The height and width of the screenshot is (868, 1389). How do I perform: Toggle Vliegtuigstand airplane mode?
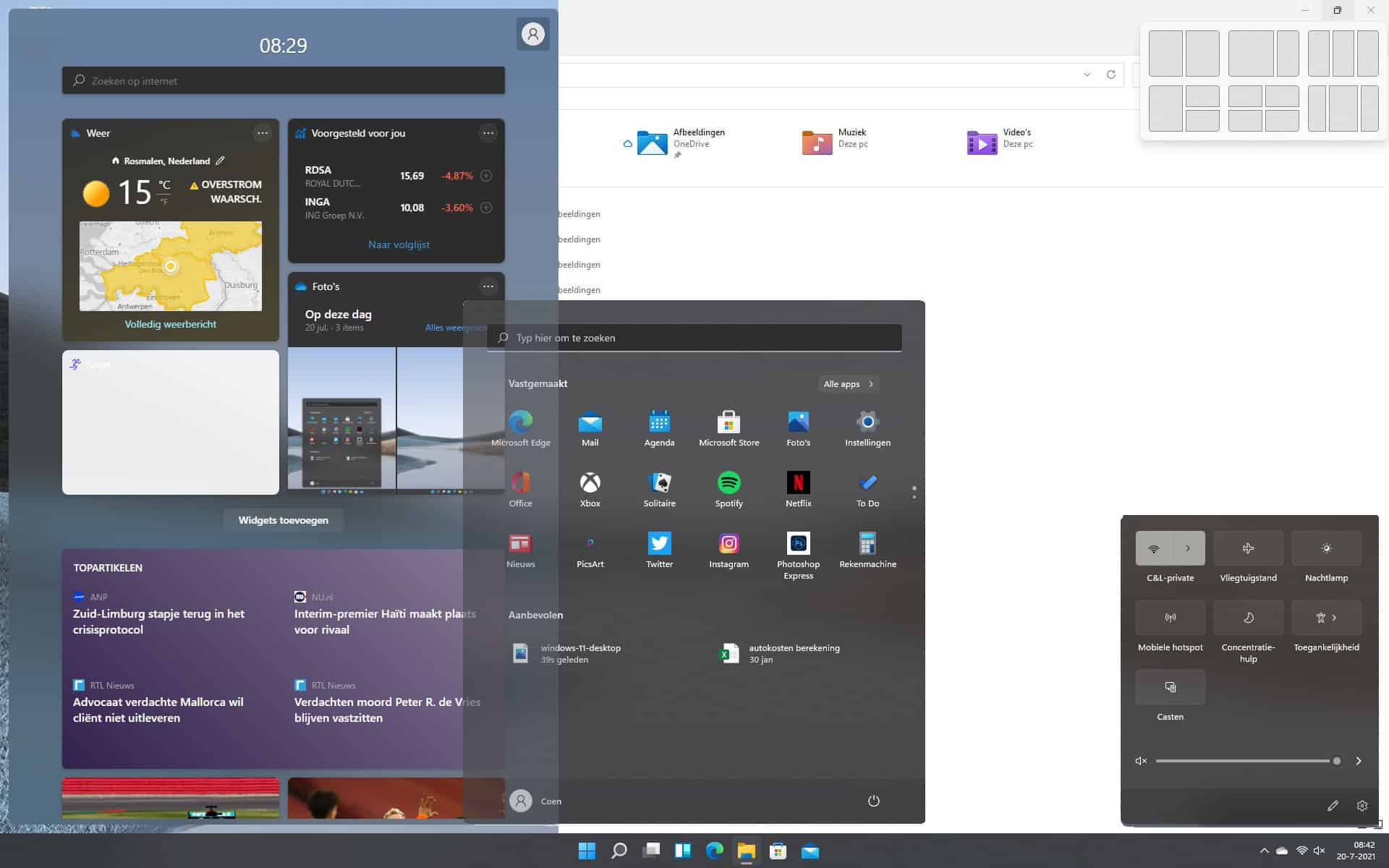pyautogui.click(x=1249, y=548)
